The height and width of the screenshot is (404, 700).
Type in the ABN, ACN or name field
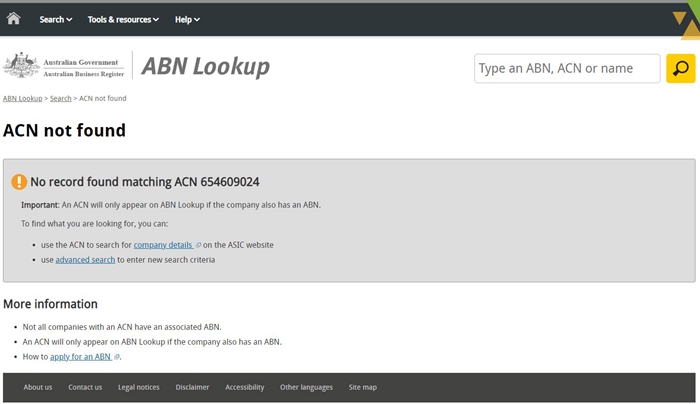pos(566,69)
